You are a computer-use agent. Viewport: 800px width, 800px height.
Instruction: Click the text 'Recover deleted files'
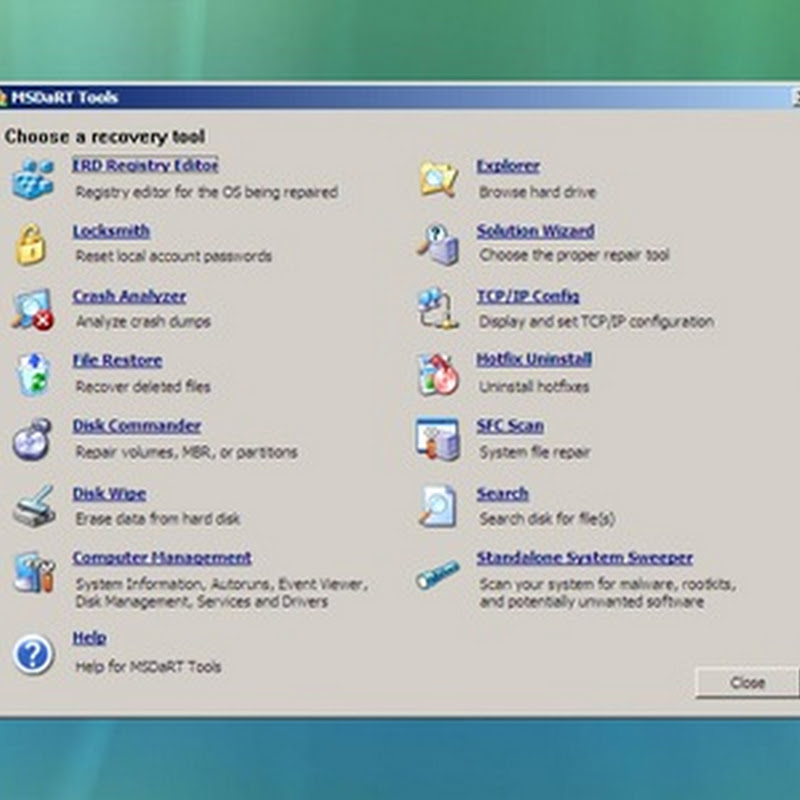143,387
